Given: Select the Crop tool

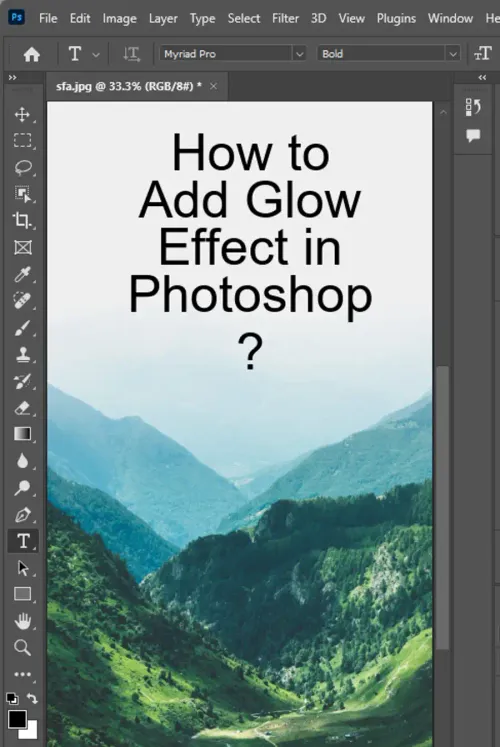Looking at the screenshot, I should 22,221.
